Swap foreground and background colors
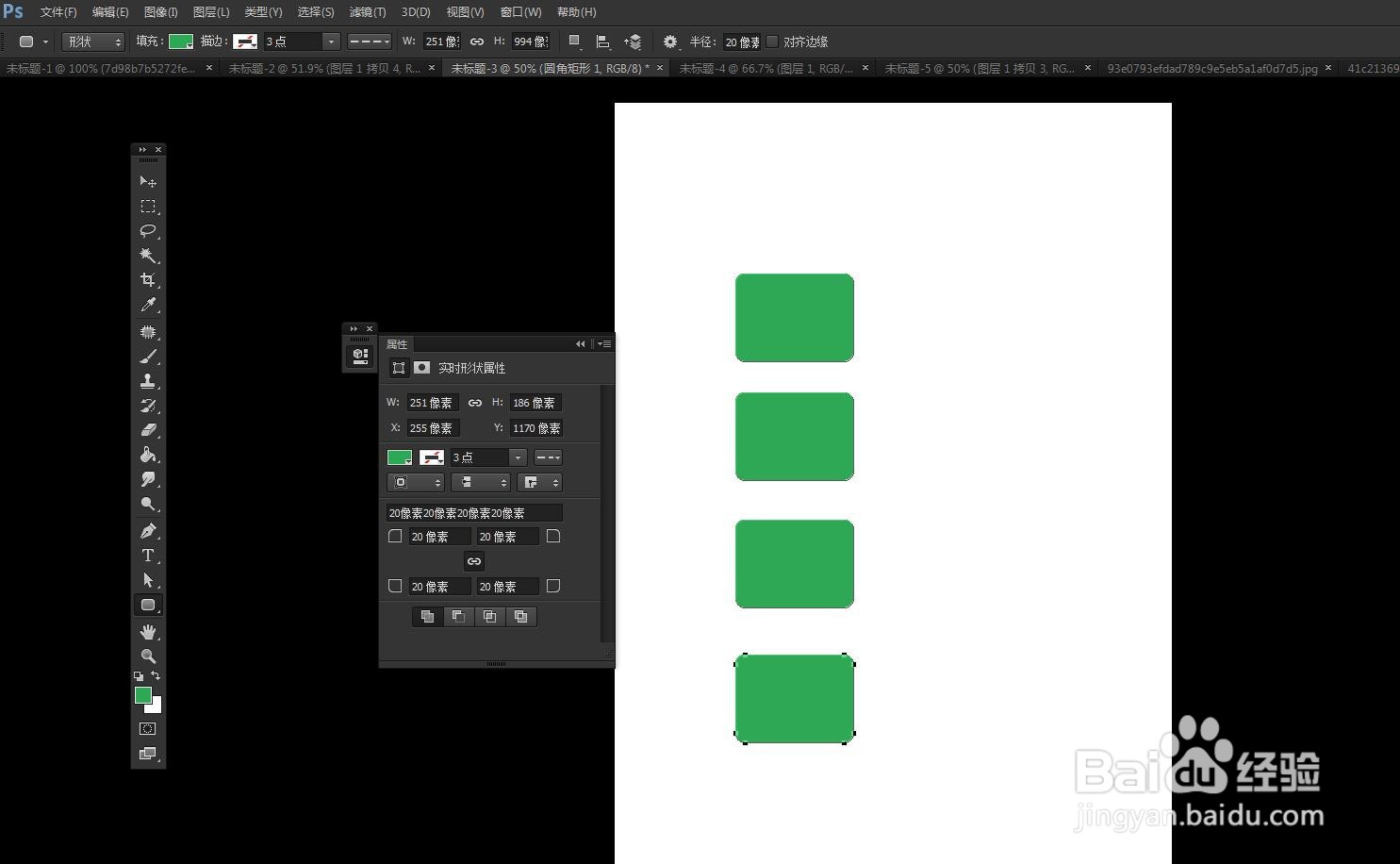The image size is (1400, 864). coord(156,675)
